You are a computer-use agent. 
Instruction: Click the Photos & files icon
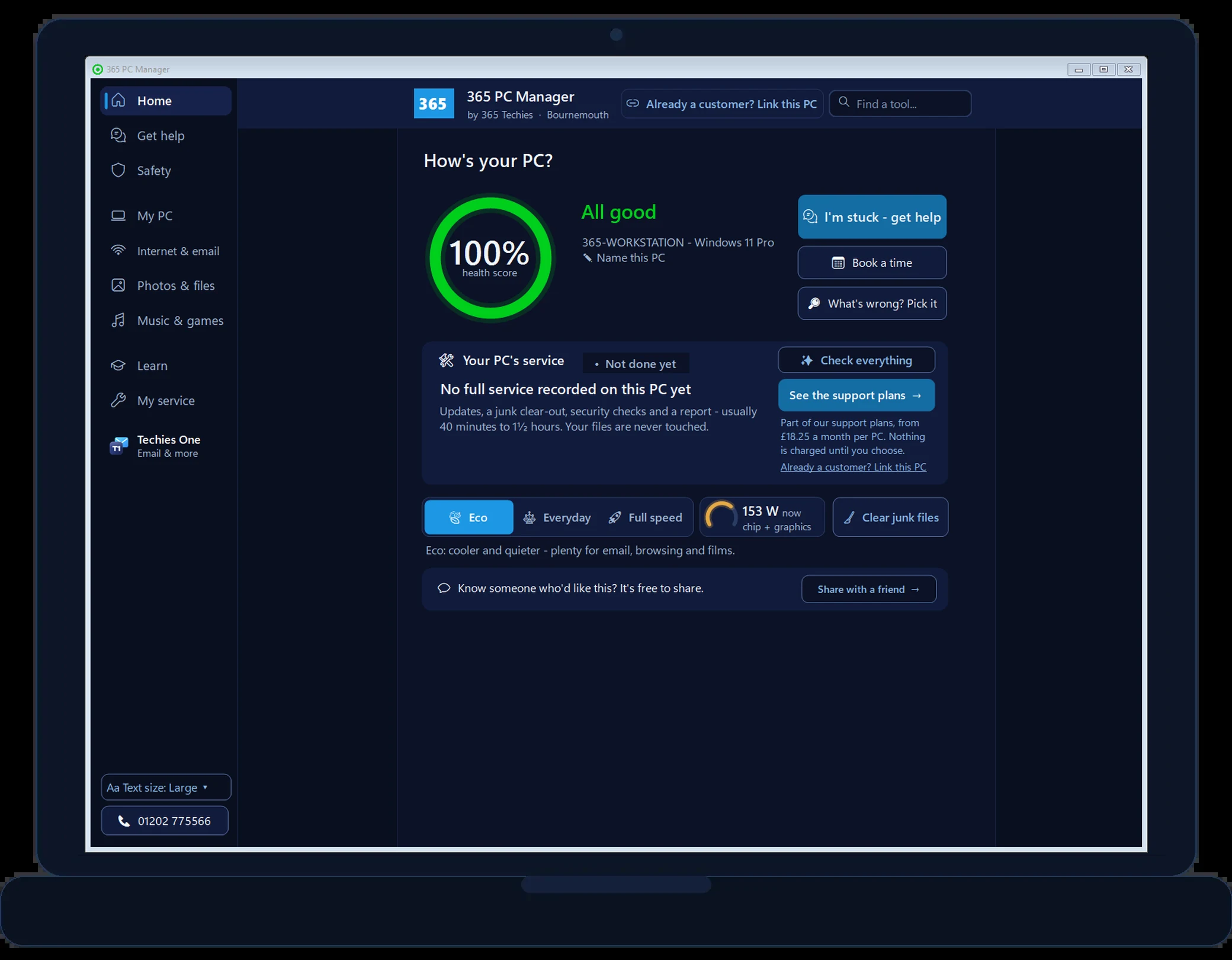(x=118, y=285)
